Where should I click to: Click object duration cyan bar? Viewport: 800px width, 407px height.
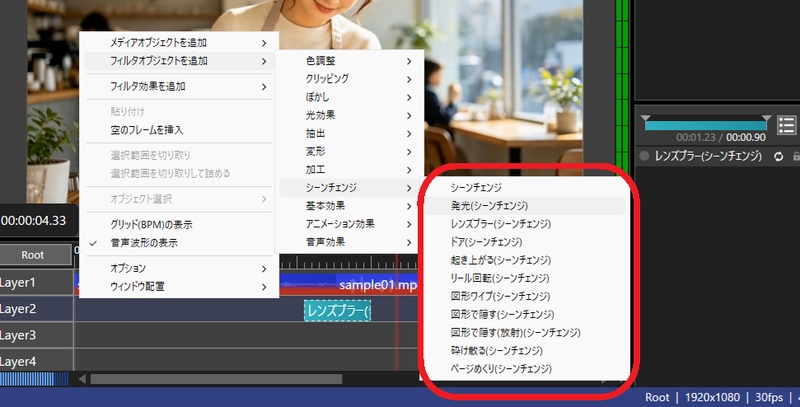pyautogui.click(x=706, y=125)
